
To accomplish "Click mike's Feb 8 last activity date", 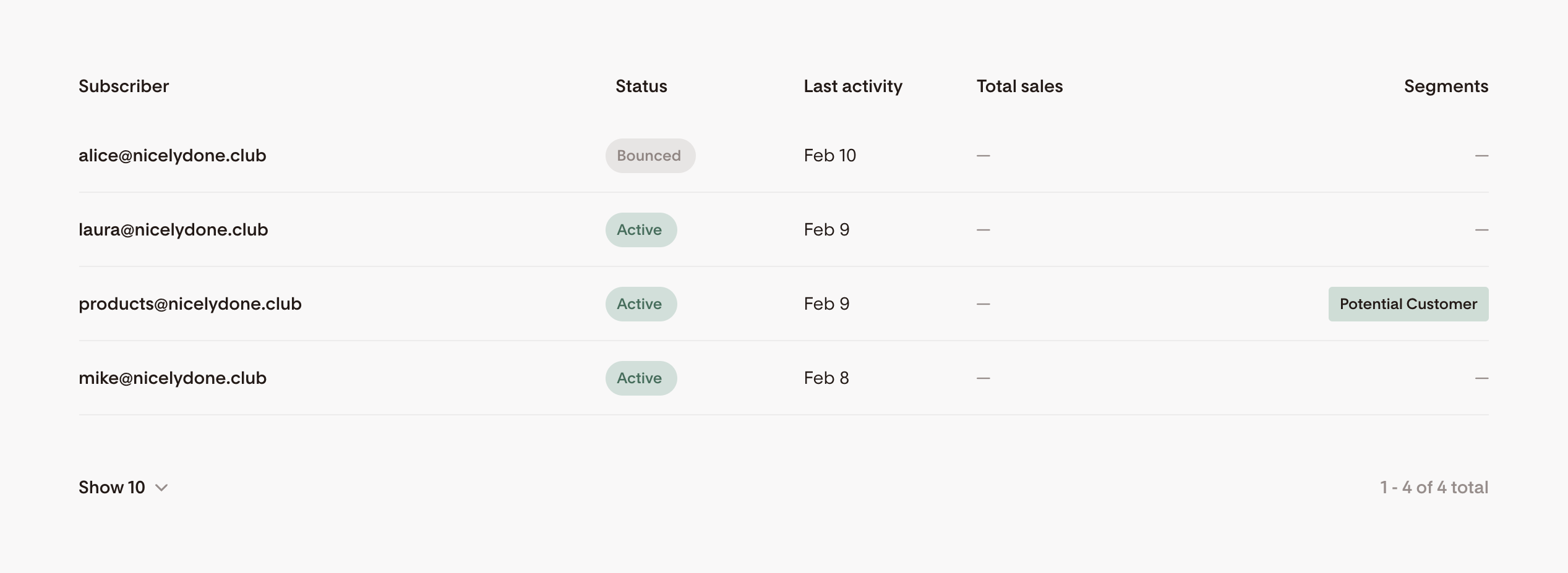I will [x=826, y=378].
